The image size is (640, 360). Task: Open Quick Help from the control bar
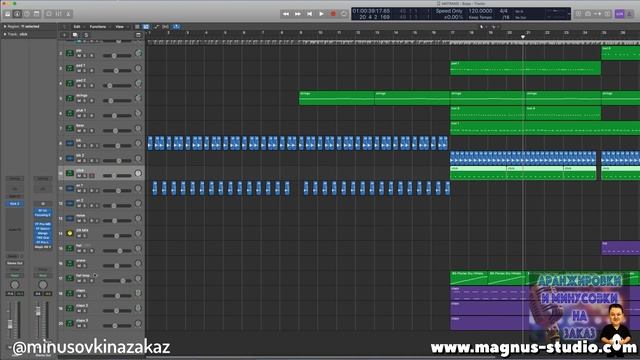(x=27, y=14)
